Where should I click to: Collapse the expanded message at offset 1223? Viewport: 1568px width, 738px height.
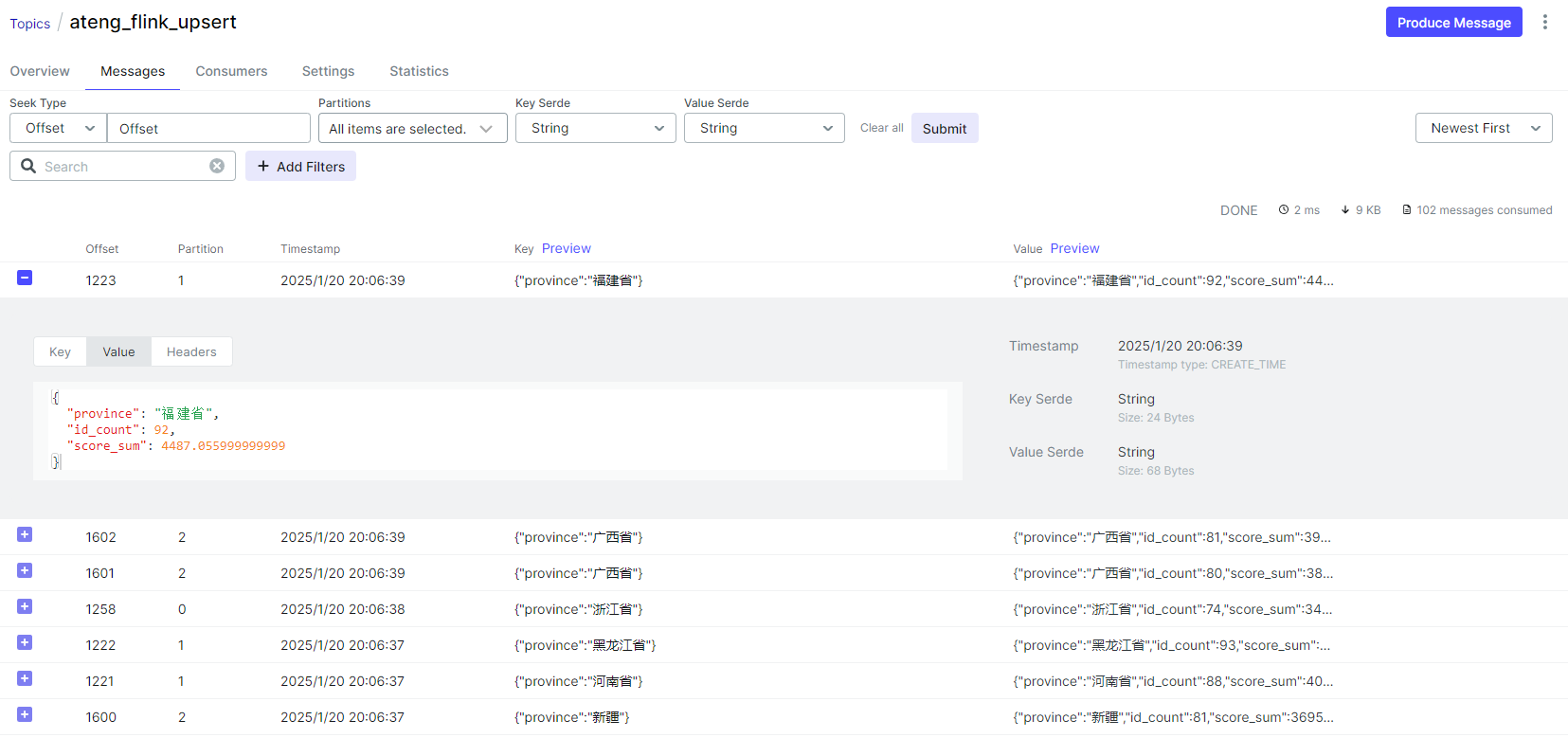coord(25,278)
